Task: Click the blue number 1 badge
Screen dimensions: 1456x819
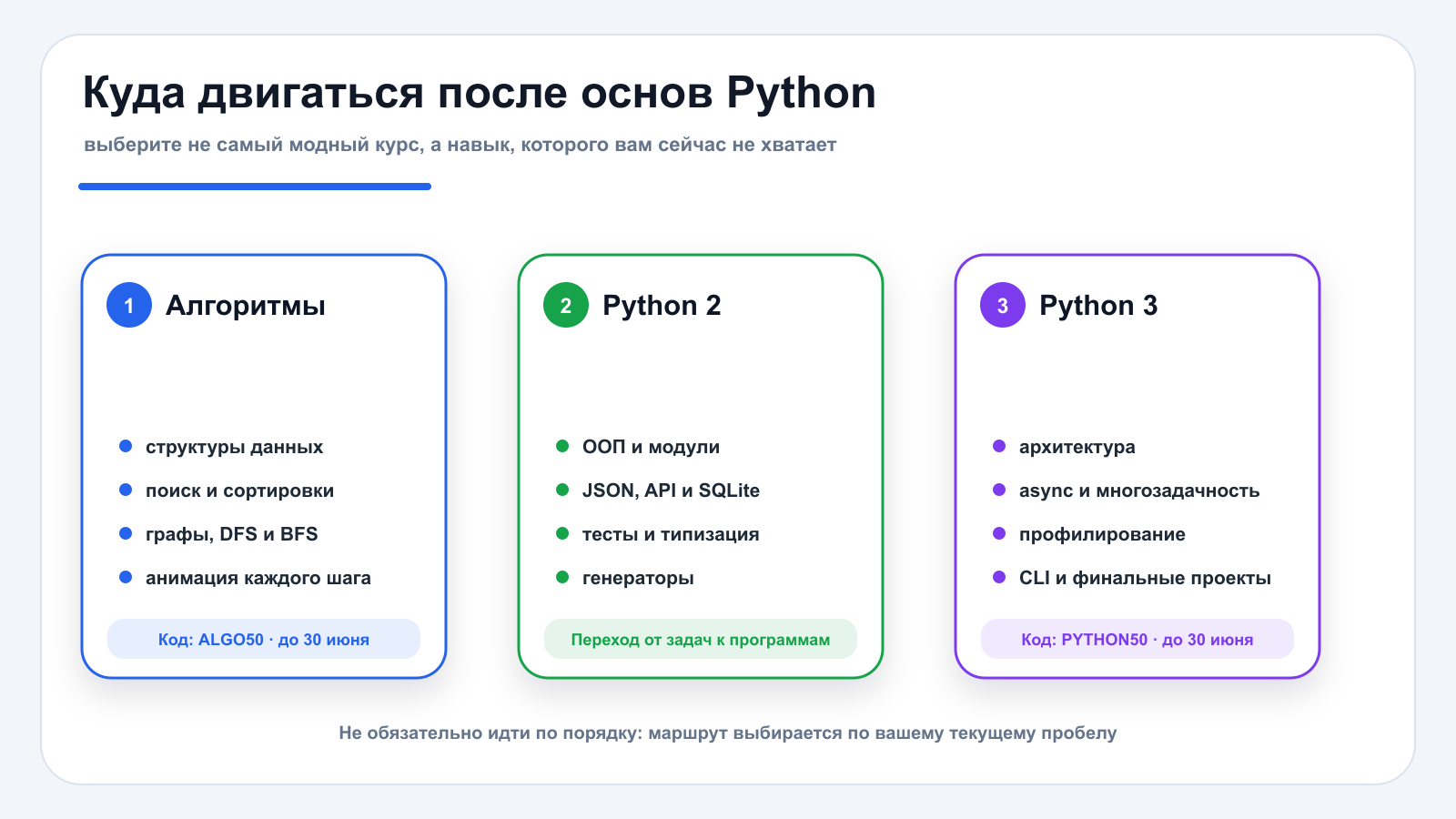Action: pyautogui.click(x=129, y=305)
